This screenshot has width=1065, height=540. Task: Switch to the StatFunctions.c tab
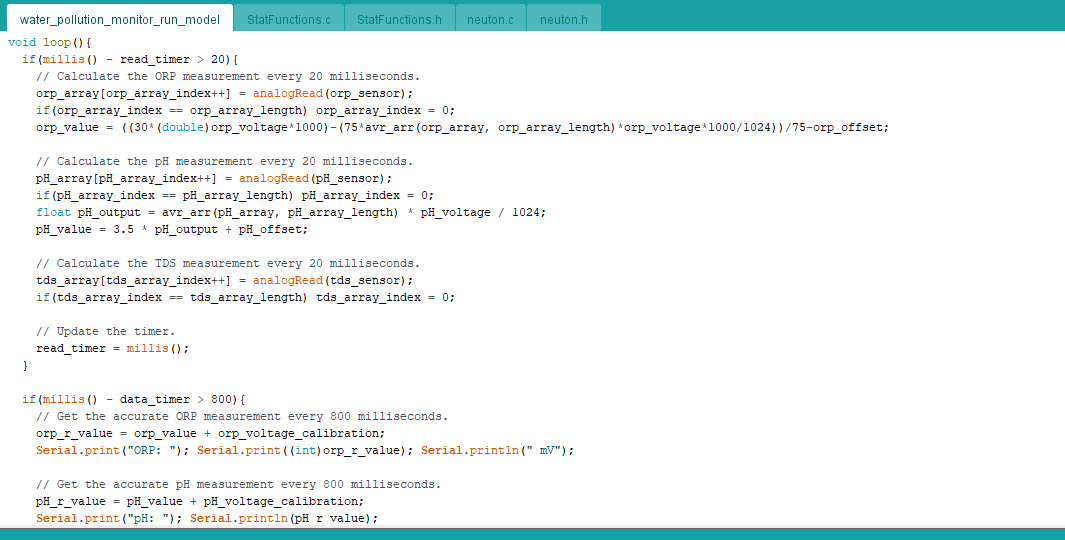(288, 19)
